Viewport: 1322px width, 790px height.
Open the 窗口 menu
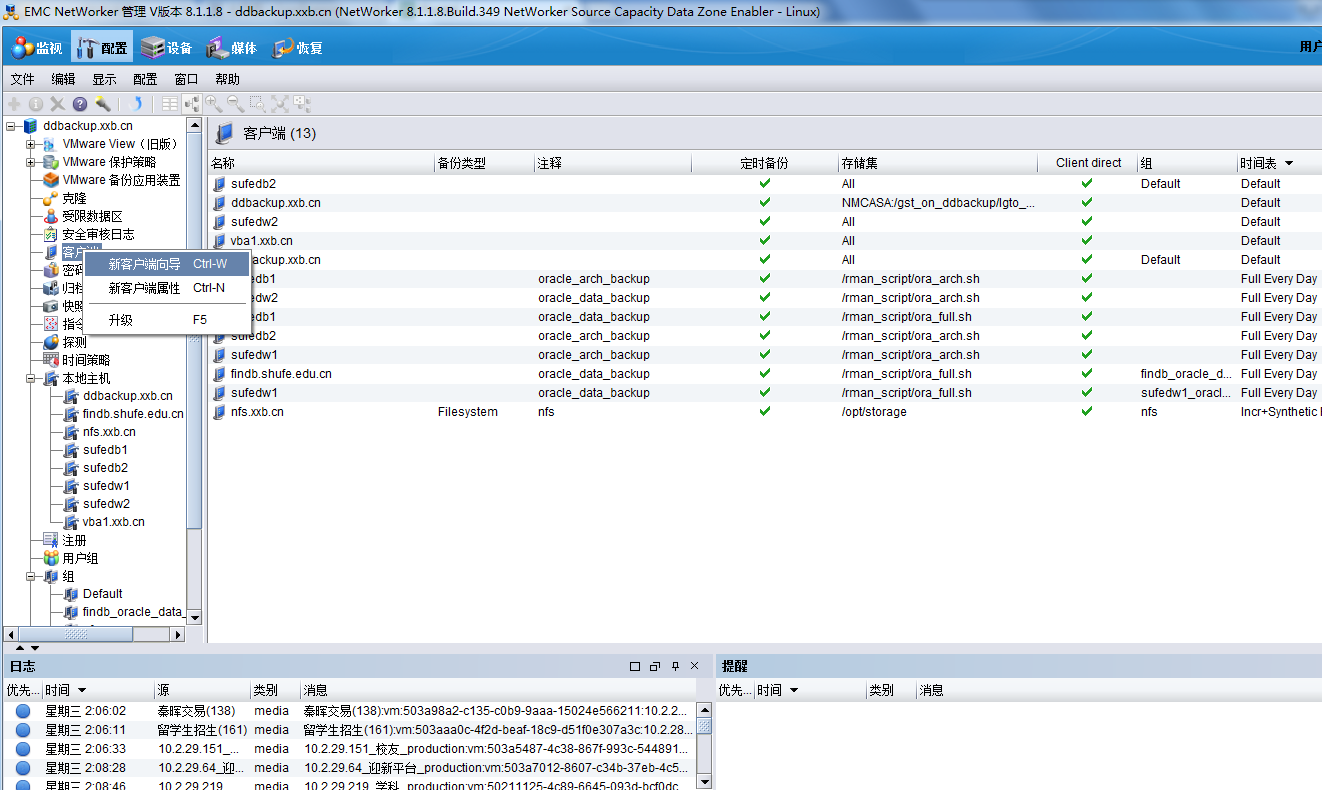point(186,79)
